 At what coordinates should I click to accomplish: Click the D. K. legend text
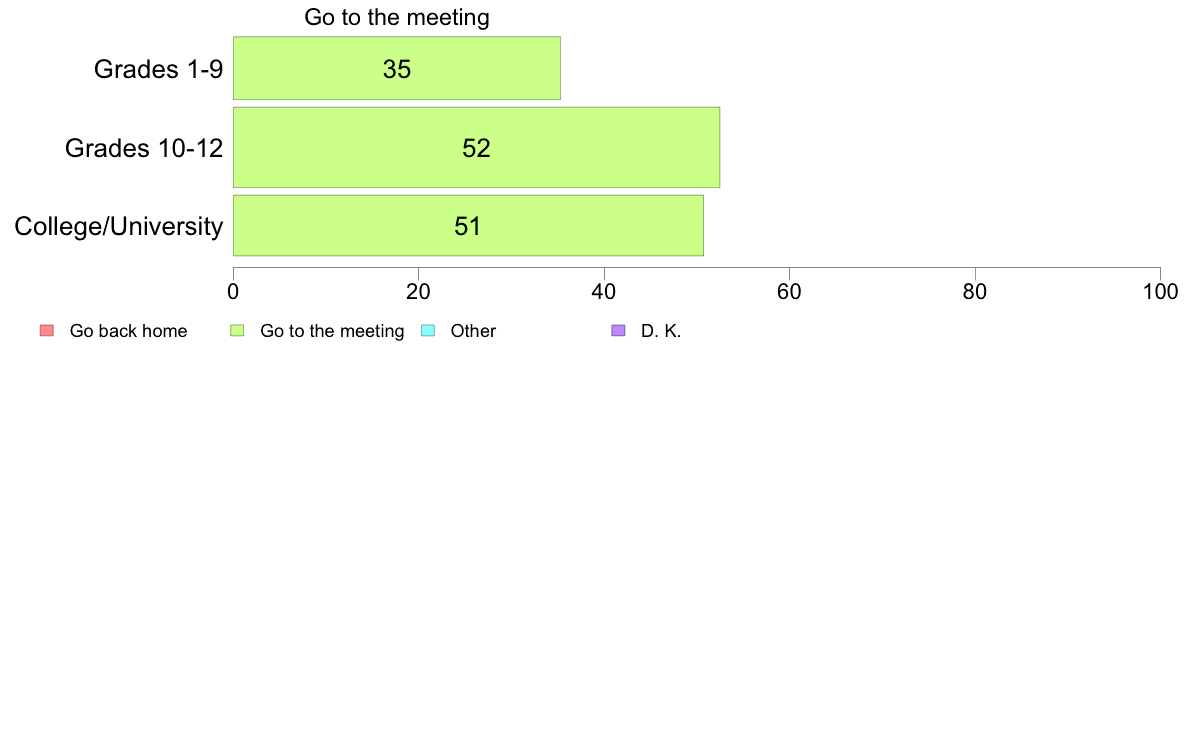661,331
